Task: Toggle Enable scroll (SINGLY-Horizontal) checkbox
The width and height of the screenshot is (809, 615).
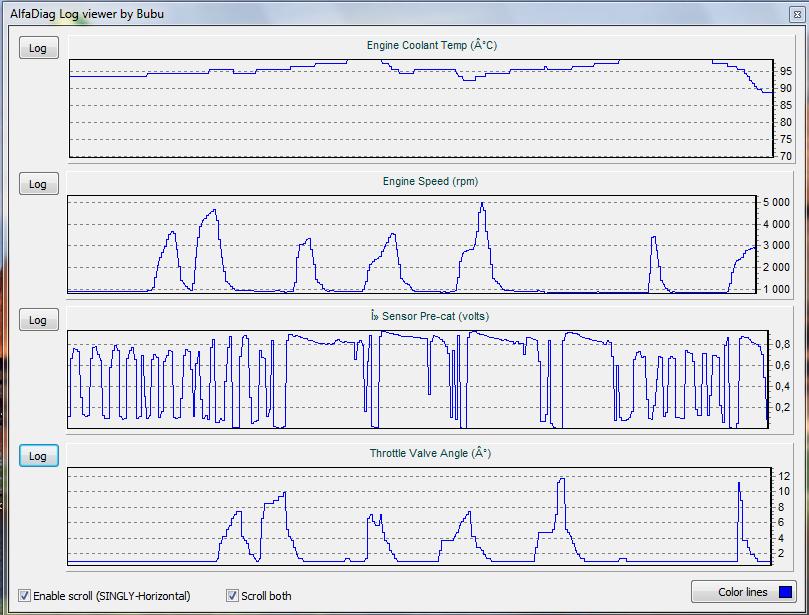Action: click(25, 595)
